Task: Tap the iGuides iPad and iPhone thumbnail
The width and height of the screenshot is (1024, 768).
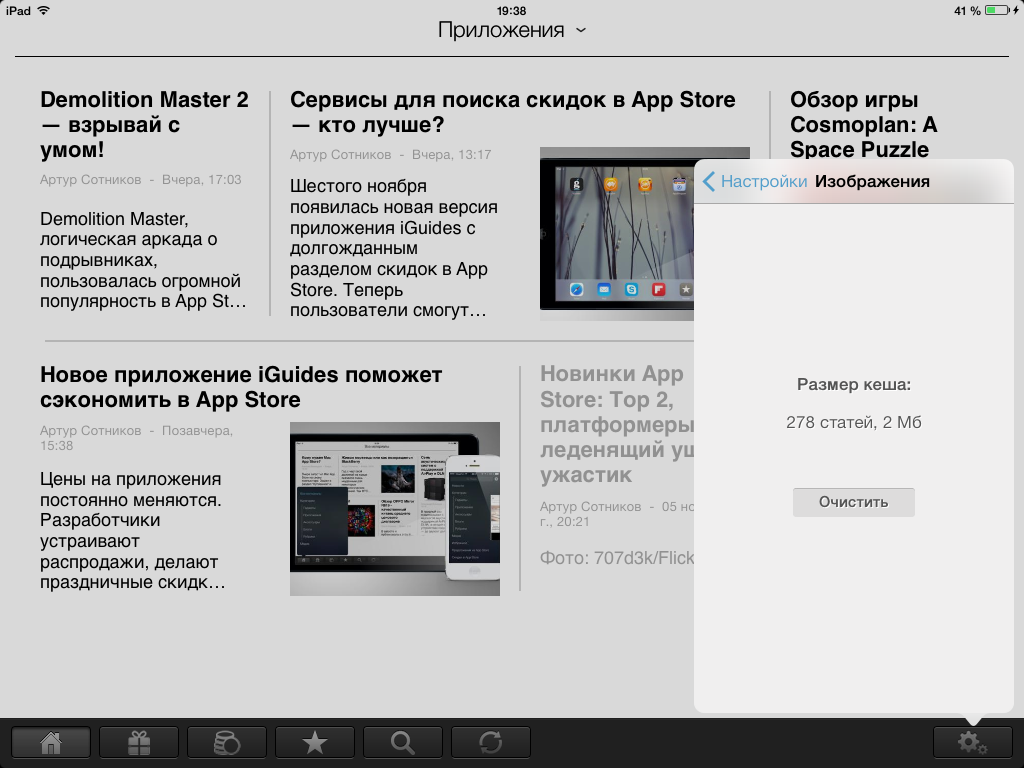Action: point(394,508)
